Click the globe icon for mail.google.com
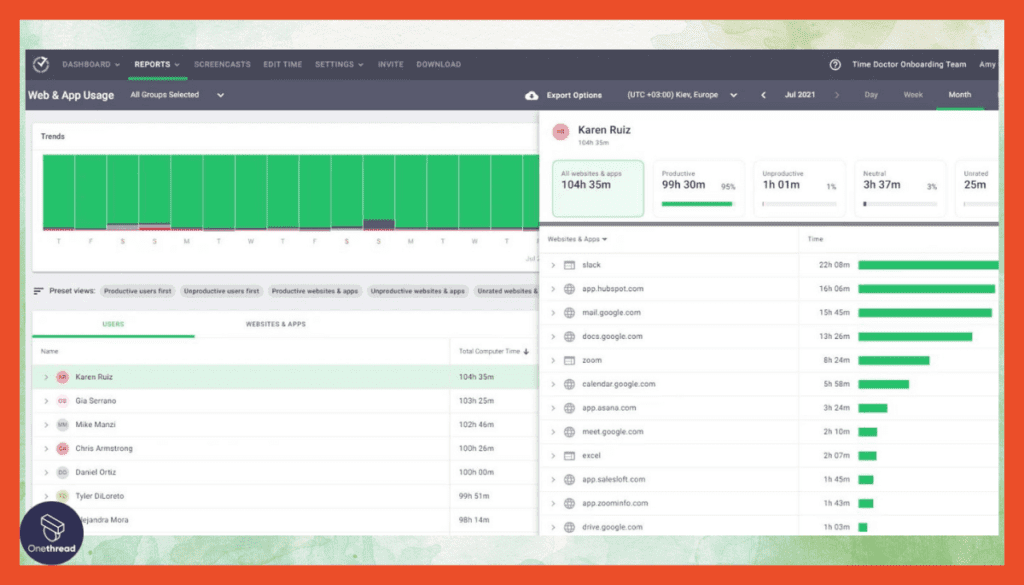Viewport: 1024px width, 585px height. [569, 313]
